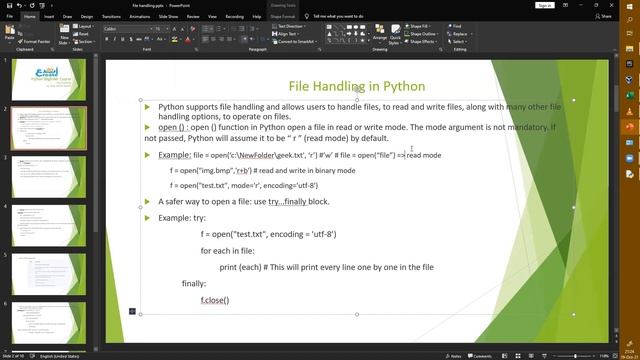Select slide 4 thumbnail in the slide panel
Image resolution: width=640 pixels, height=360 pixels.
(x=49, y=226)
